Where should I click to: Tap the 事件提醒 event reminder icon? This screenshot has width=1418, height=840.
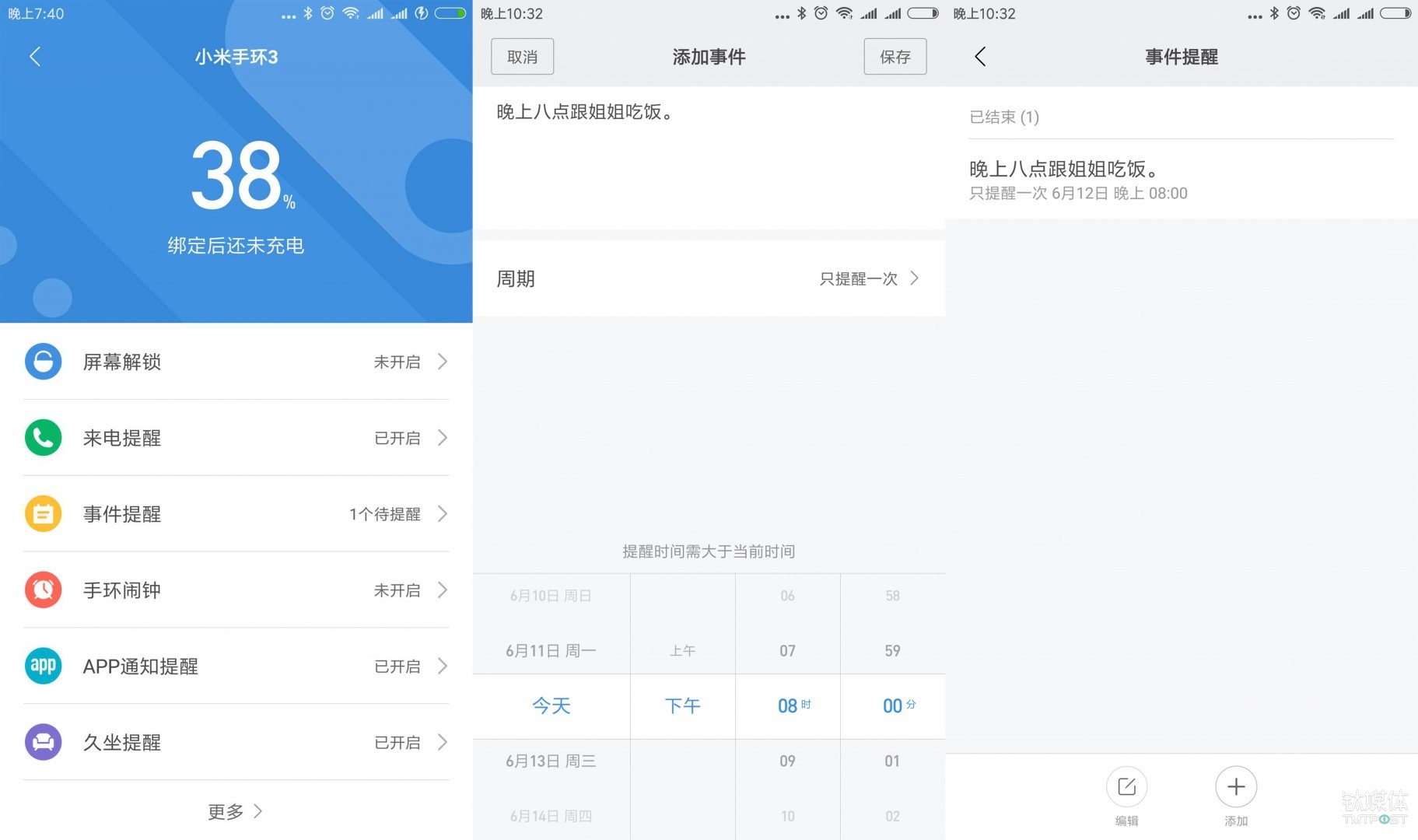click(x=43, y=513)
